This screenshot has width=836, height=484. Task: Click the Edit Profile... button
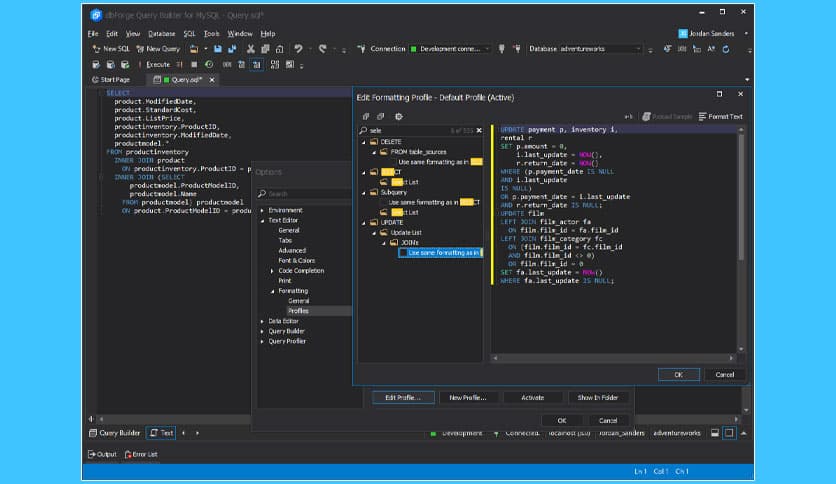(x=403, y=398)
